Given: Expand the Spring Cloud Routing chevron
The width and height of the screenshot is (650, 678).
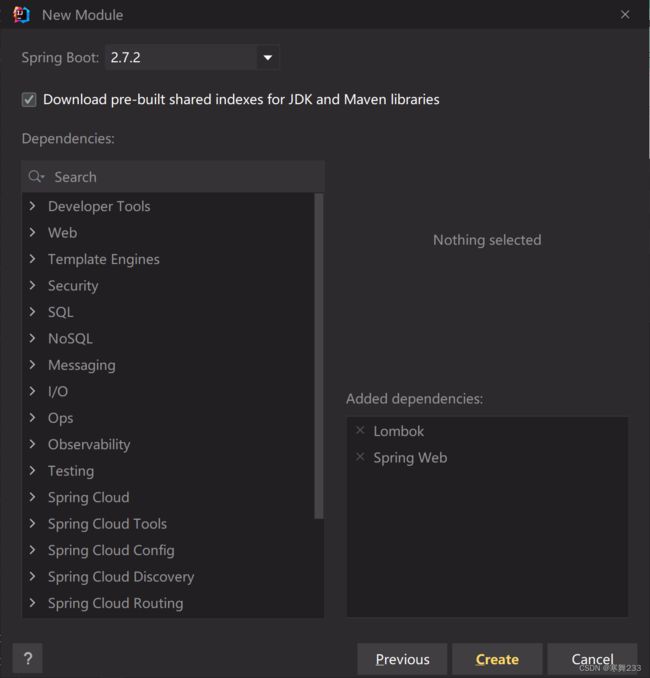Looking at the screenshot, I should pos(32,603).
